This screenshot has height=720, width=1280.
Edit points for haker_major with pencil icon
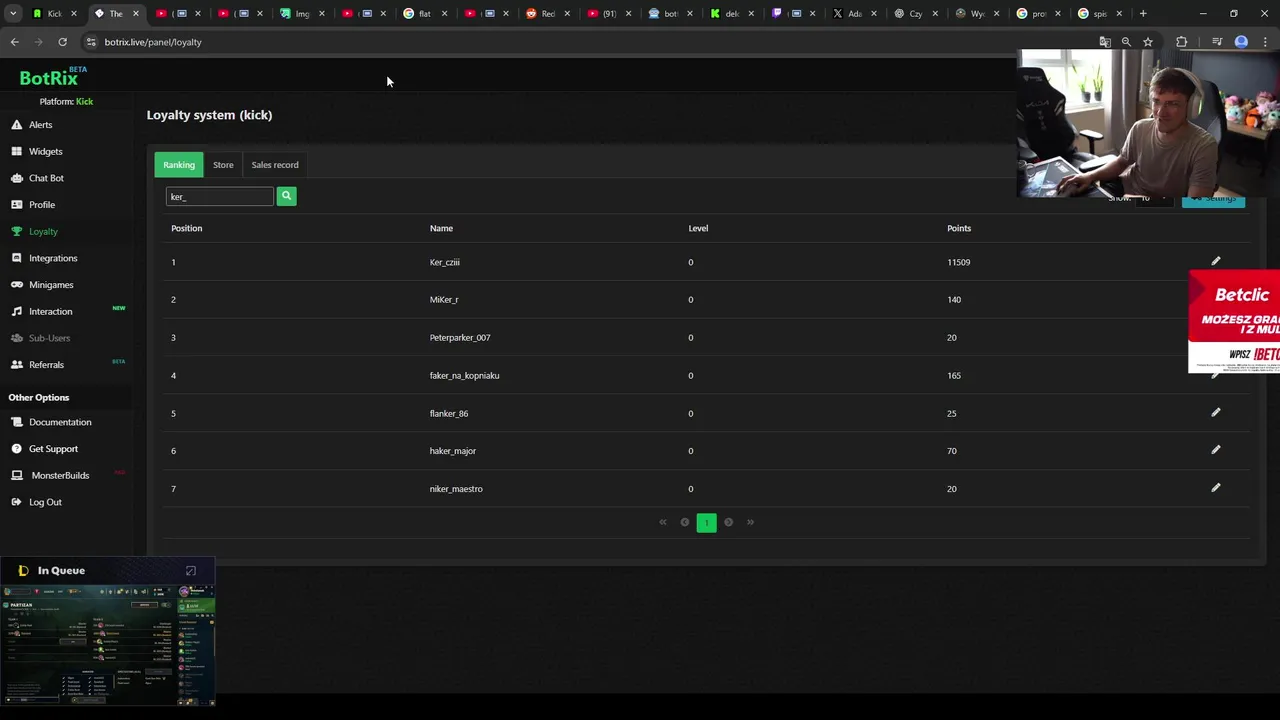coord(1216,450)
